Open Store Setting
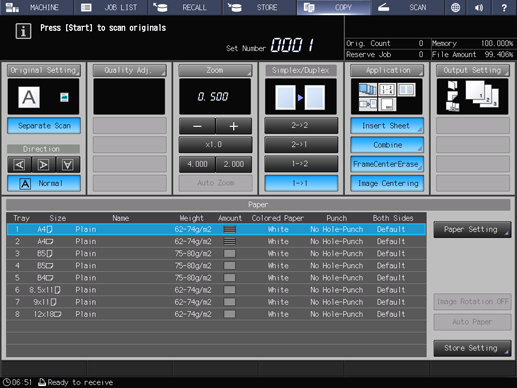The height and width of the screenshot is (388, 517). tap(472, 348)
